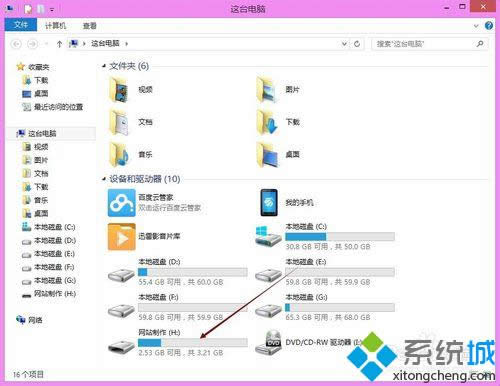
Task: Select 本地磁盘 (F:) in the sidebar tree
Action: point(48,267)
